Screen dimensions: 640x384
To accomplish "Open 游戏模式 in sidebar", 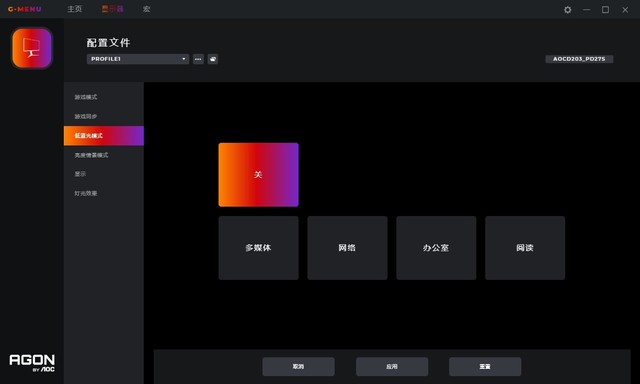I will pyautogui.click(x=104, y=97).
